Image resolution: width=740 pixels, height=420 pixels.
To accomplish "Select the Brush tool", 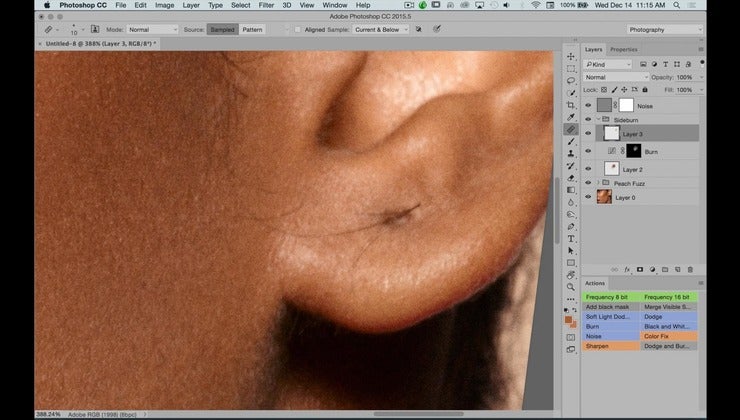I will 571,141.
